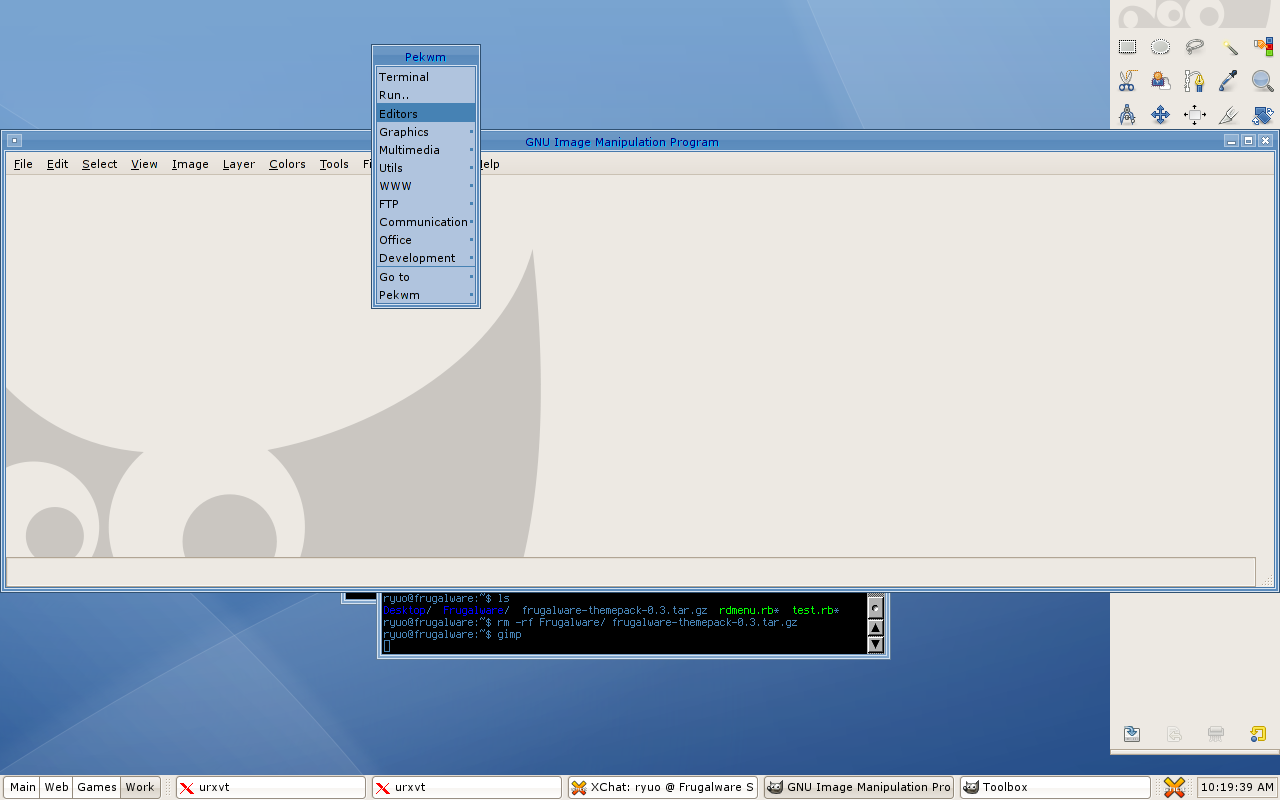The image size is (1280, 800).
Task: Select the Zoom magnifier tool
Action: (x=1263, y=81)
